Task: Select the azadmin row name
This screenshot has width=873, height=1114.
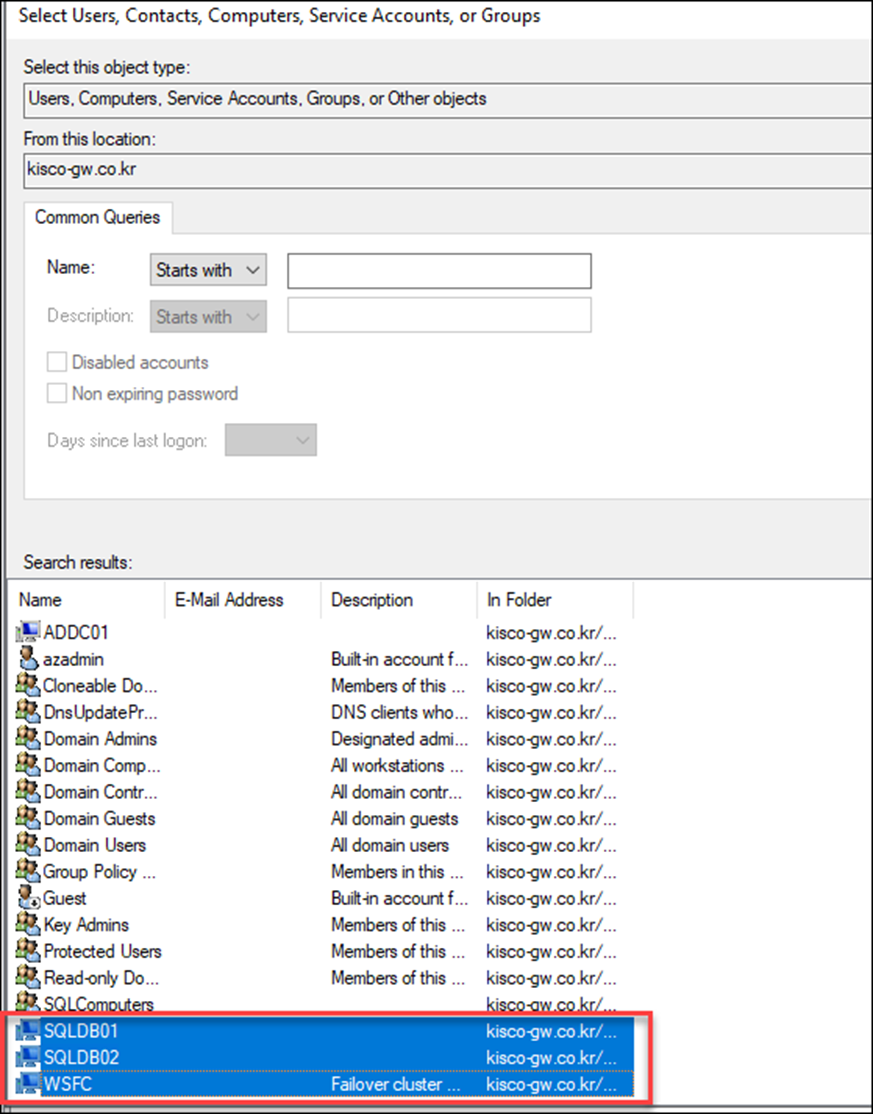Action: click(74, 659)
